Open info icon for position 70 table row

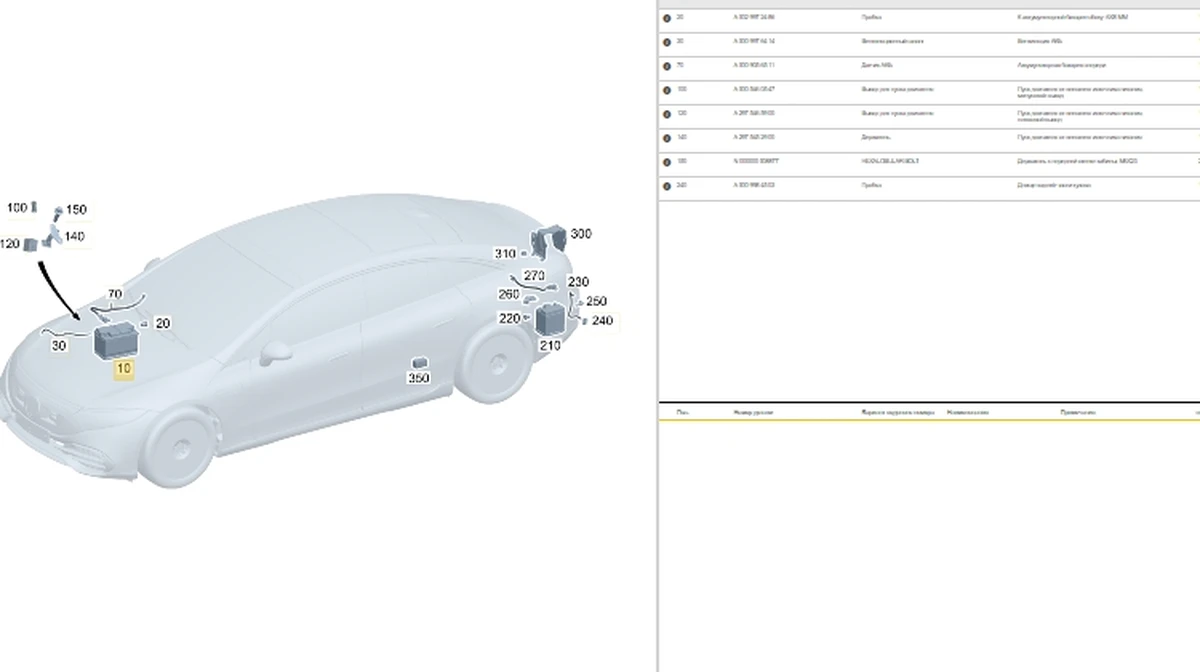(x=667, y=66)
